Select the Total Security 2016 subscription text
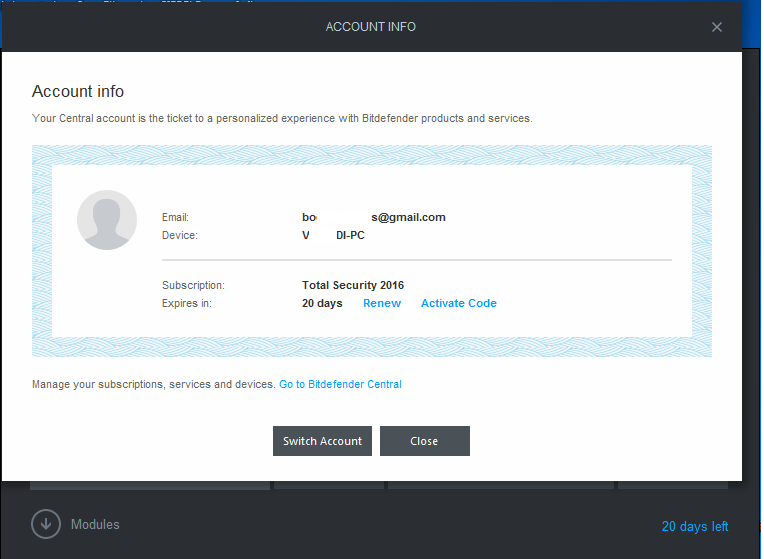The height and width of the screenshot is (559, 764). pyautogui.click(x=353, y=285)
